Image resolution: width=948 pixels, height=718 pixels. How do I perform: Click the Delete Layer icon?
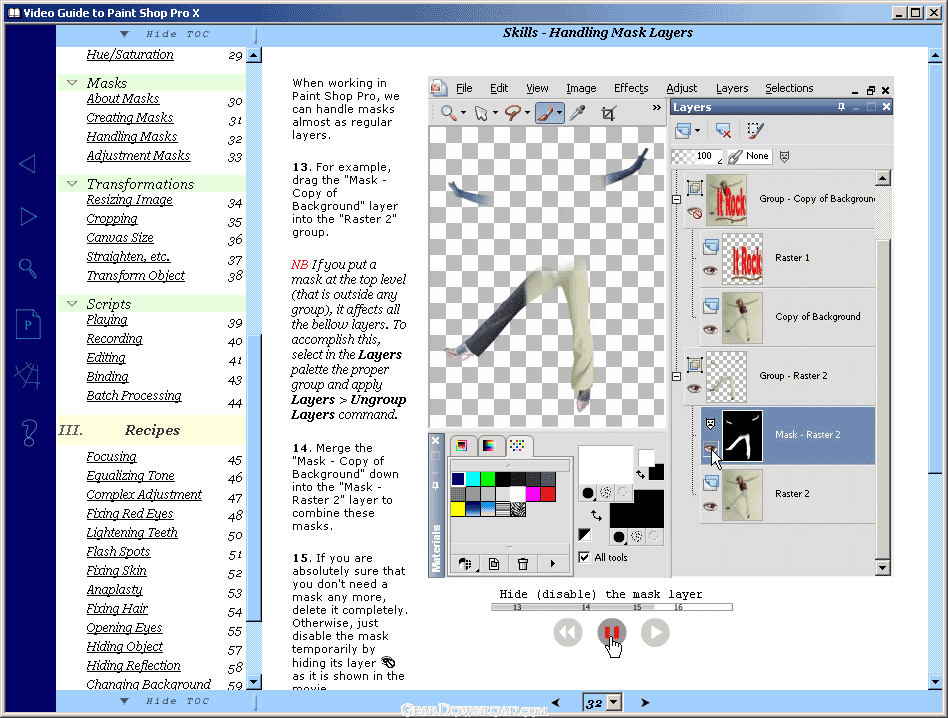722,131
